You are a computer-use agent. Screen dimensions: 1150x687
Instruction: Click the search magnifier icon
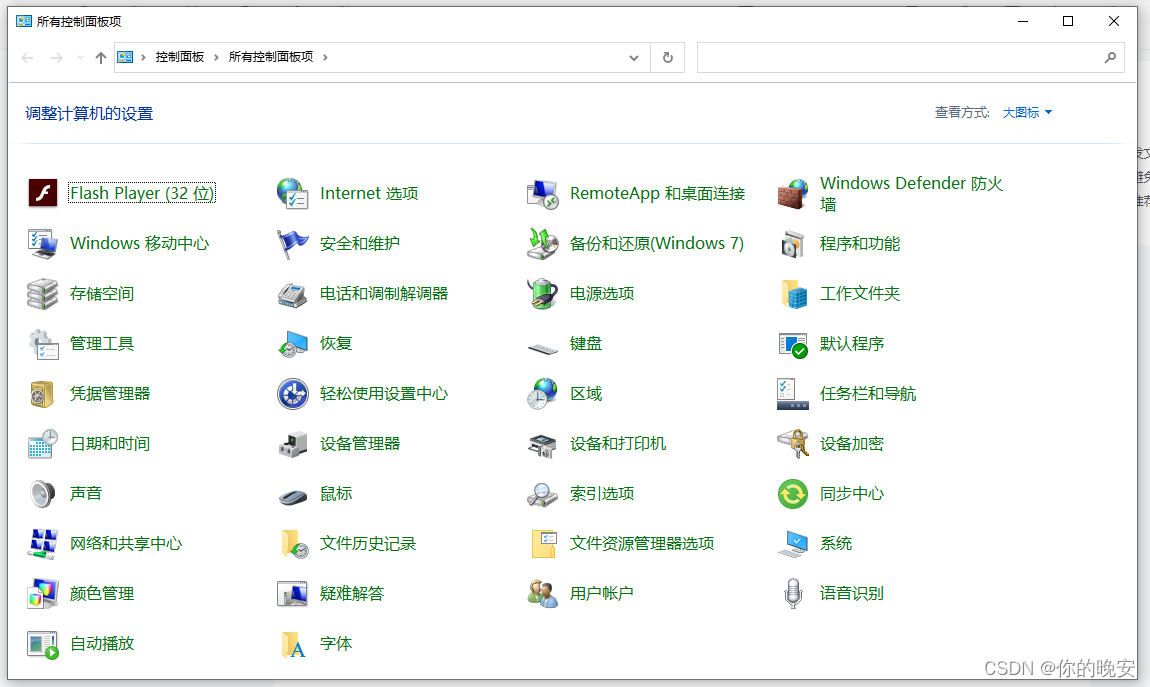(1110, 57)
